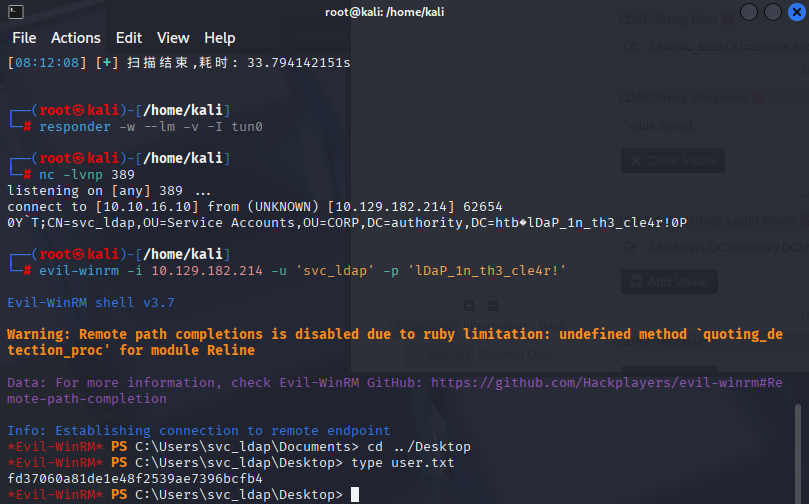Close the terminal with the blue X button
This screenshot has height=504, width=809.
pyautogui.click(x=797, y=12)
